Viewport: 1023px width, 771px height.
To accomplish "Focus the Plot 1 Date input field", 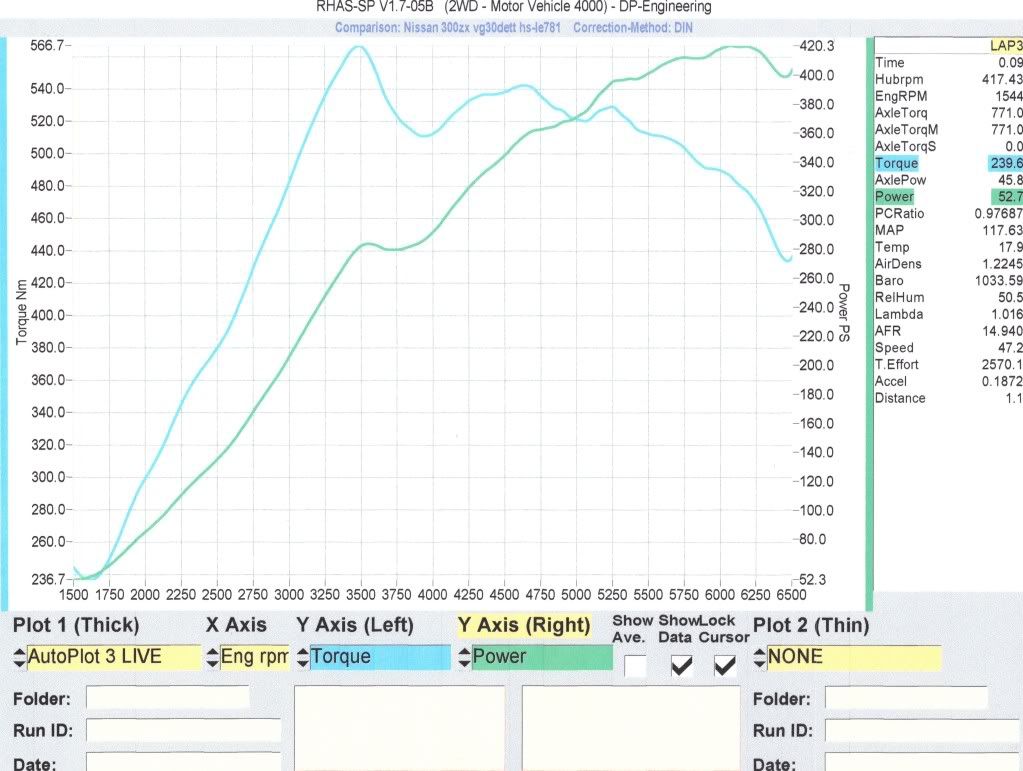I will click(x=183, y=762).
